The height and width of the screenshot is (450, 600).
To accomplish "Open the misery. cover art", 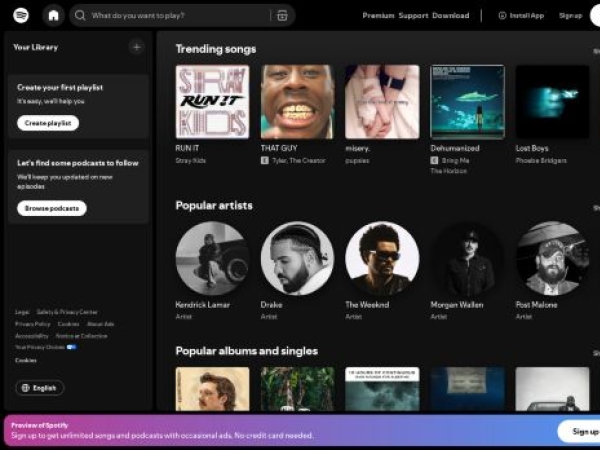I will [382, 102].
